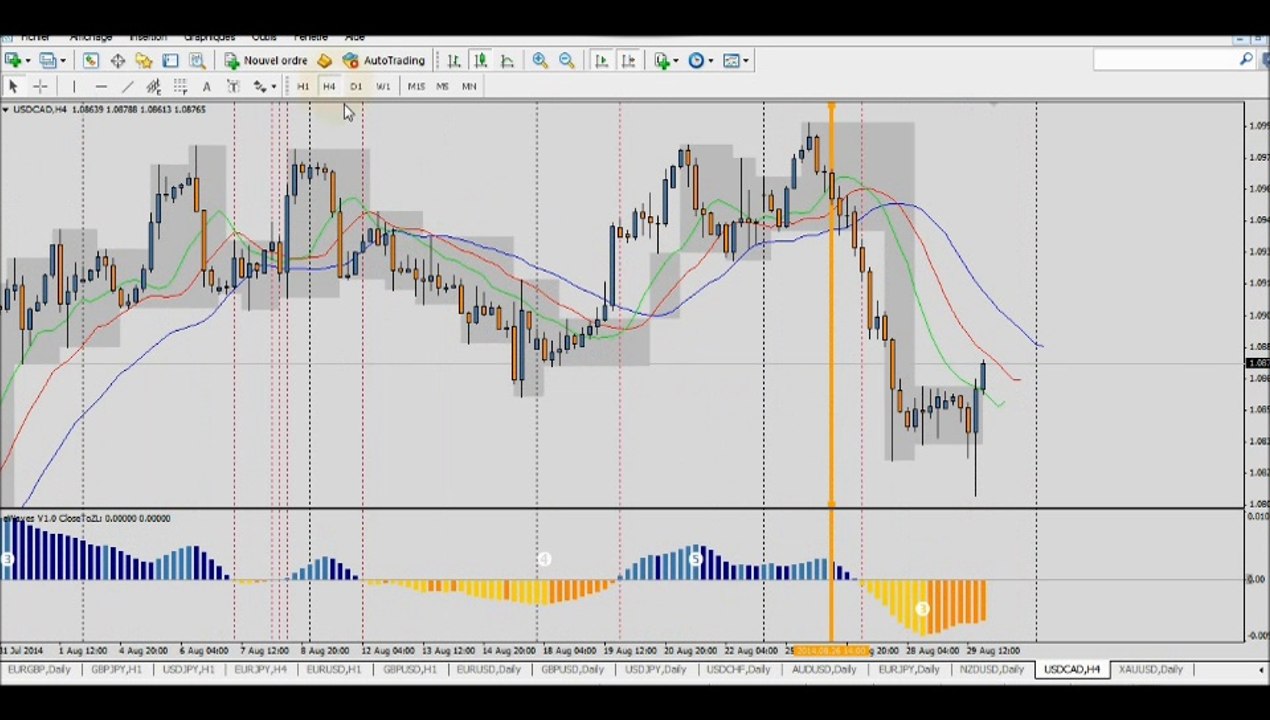Screen dimensions: 1270x720
Task: Expand the arrows objects dropdown
Action: click(x=273, y=87)
